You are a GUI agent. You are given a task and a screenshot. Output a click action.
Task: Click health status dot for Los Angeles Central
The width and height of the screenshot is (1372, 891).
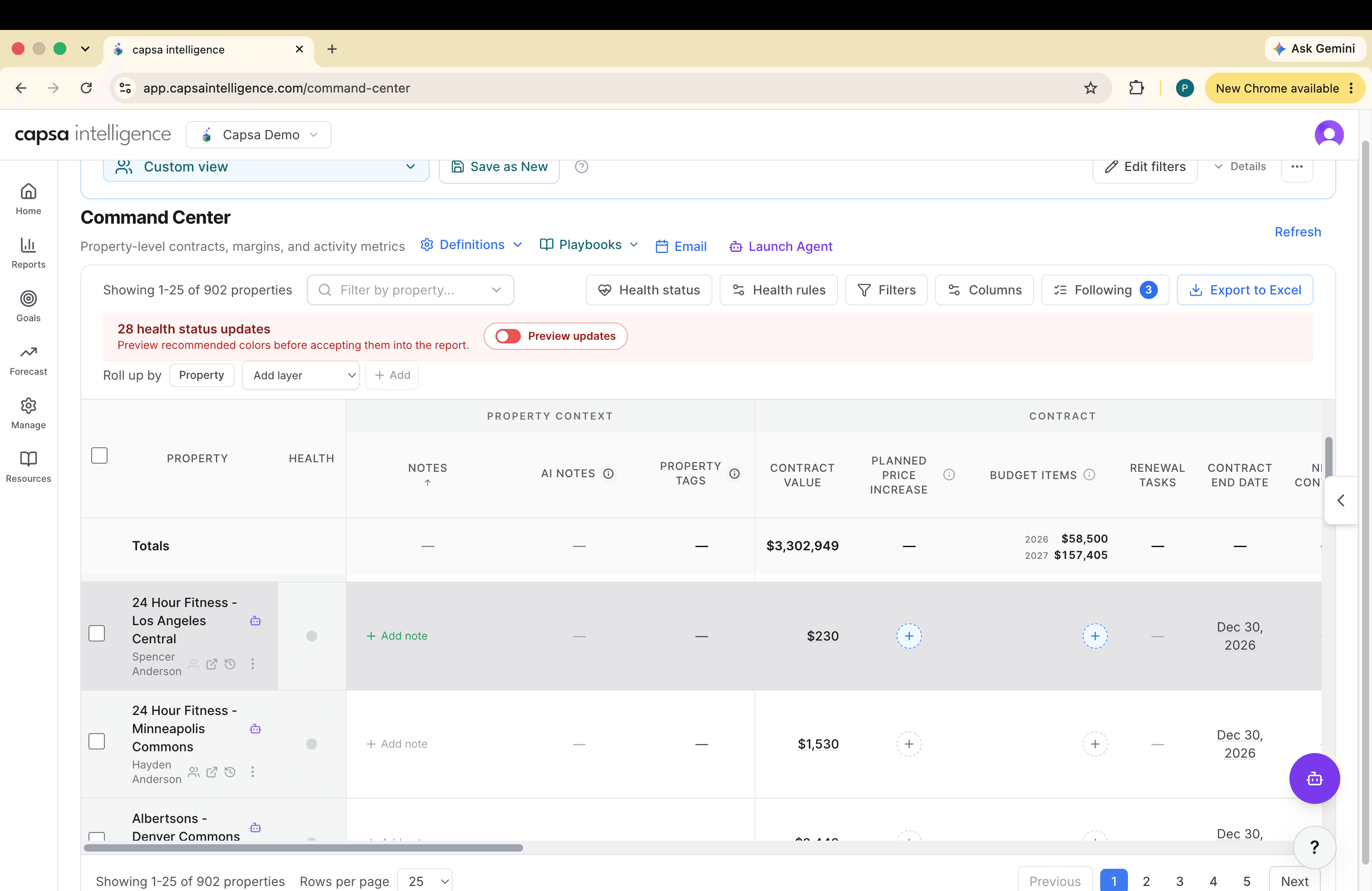coord(311,636)
